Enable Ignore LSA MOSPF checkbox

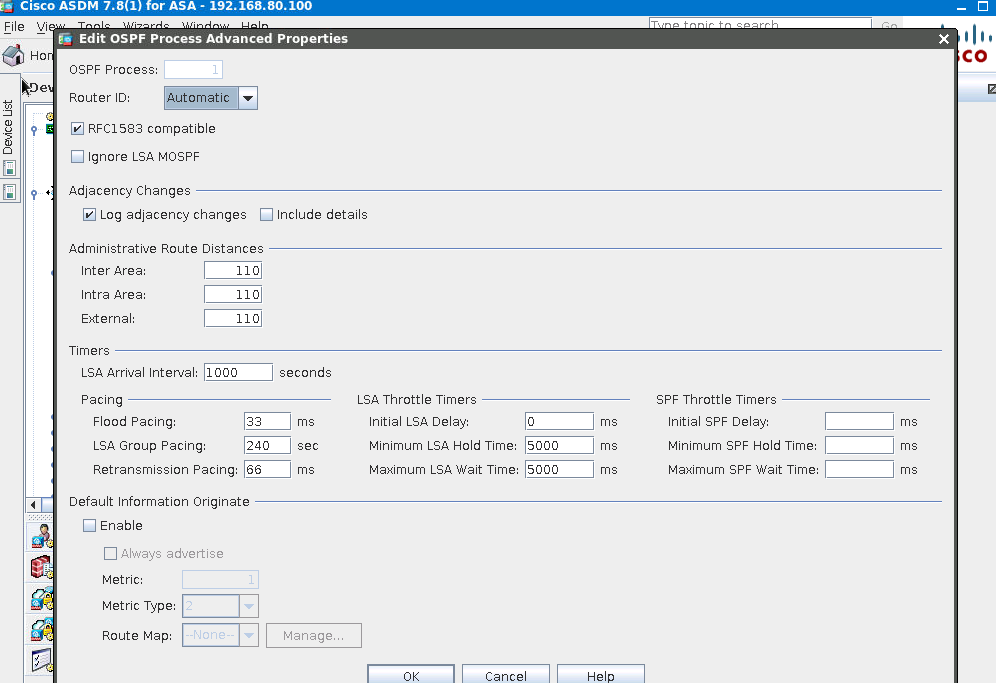[x=77, y=157]
